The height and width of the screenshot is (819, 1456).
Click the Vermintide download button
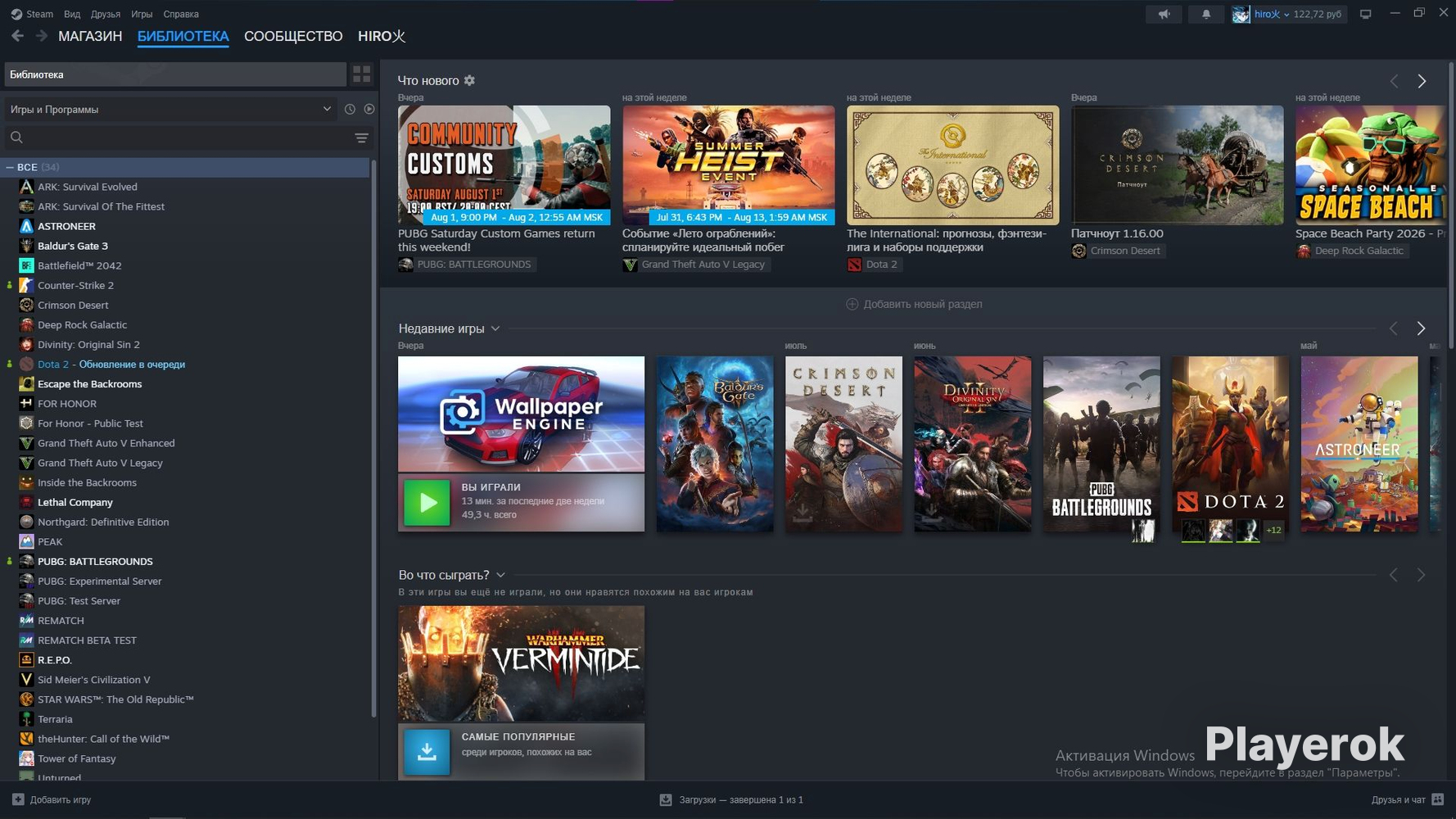[x=427, y=751]
